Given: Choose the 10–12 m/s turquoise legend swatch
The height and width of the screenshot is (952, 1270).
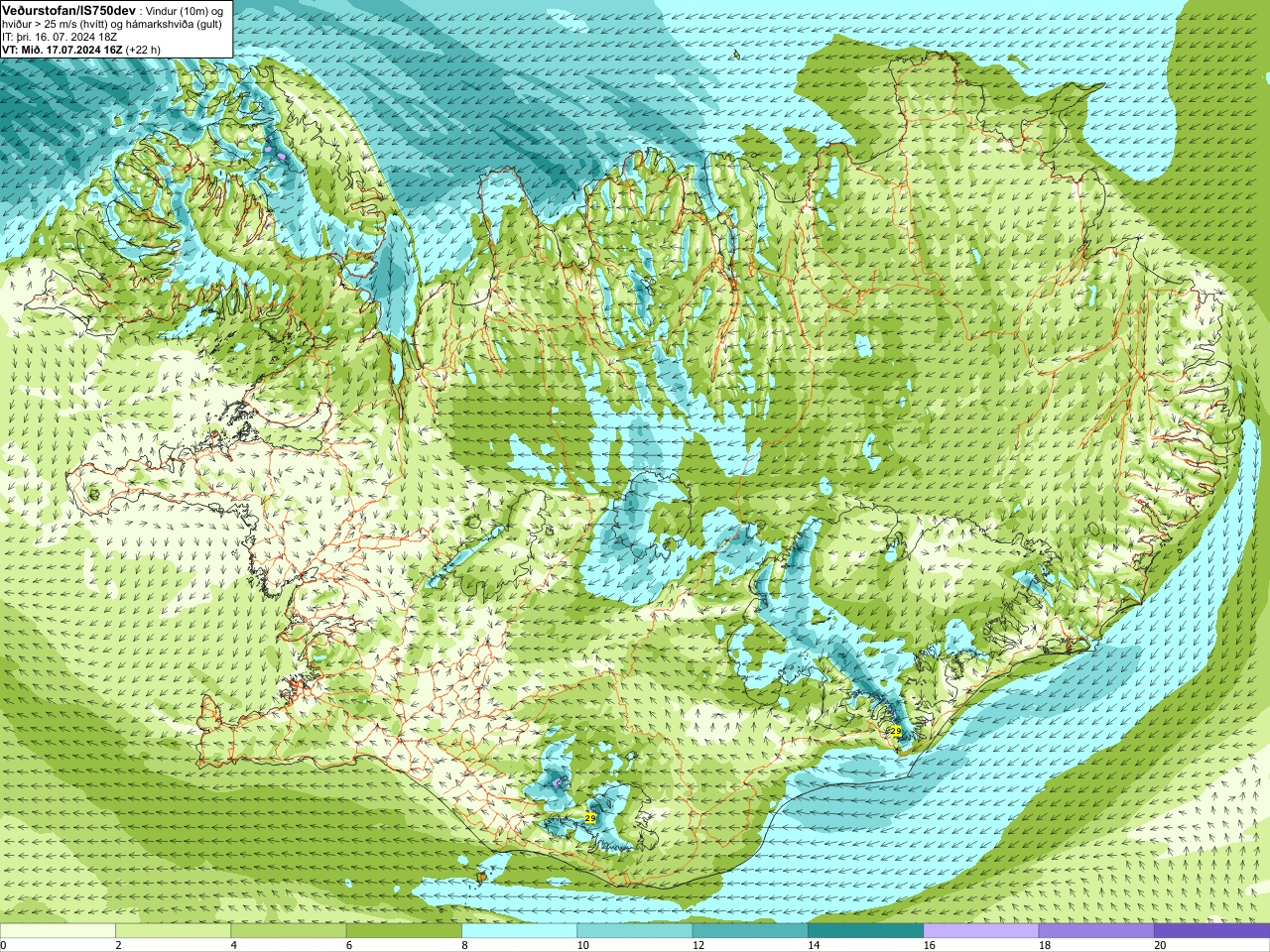Looking at the screenshot, I should coord(635,931).
